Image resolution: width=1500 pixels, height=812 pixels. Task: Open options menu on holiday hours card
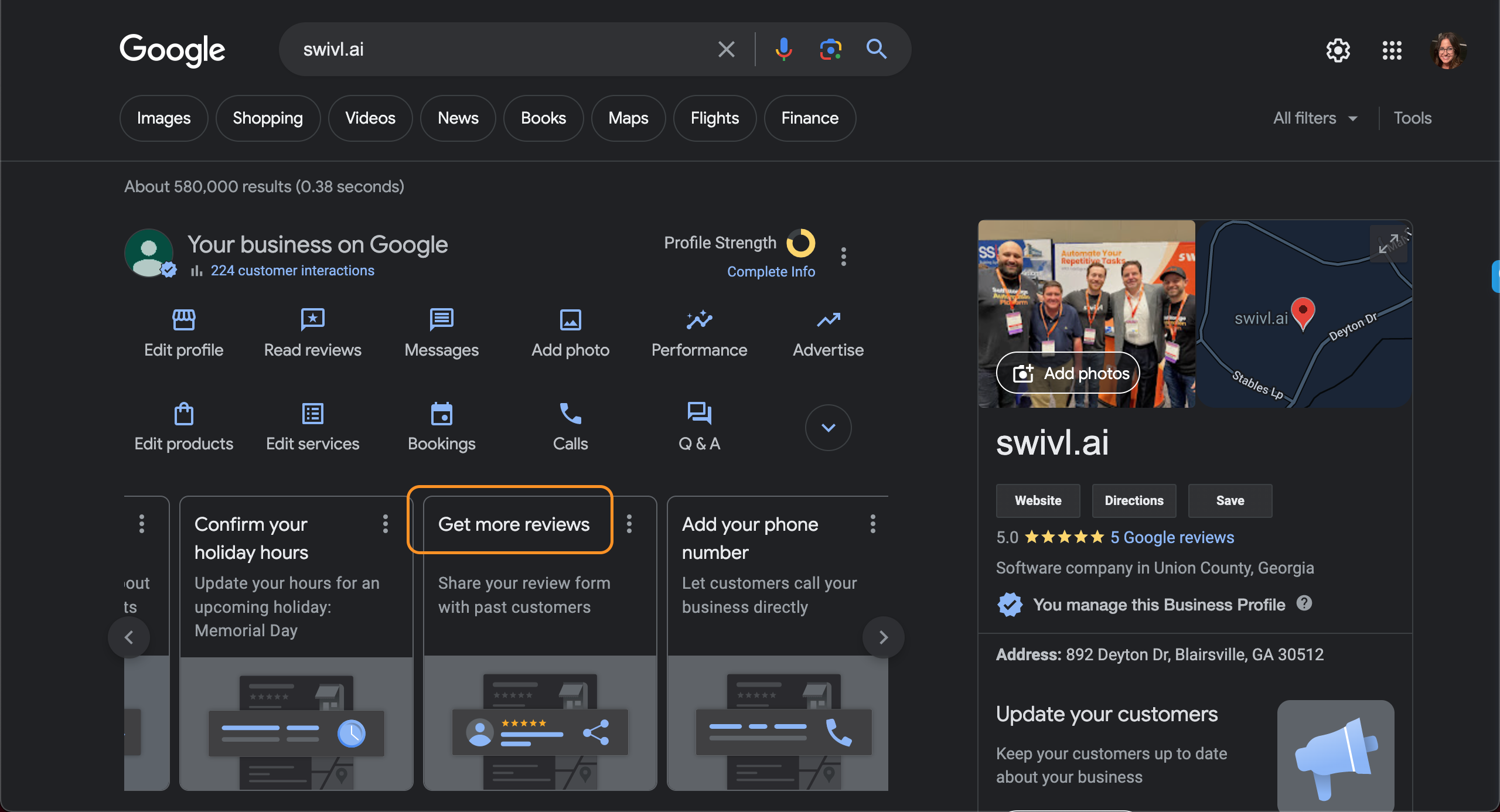(385, 524)
